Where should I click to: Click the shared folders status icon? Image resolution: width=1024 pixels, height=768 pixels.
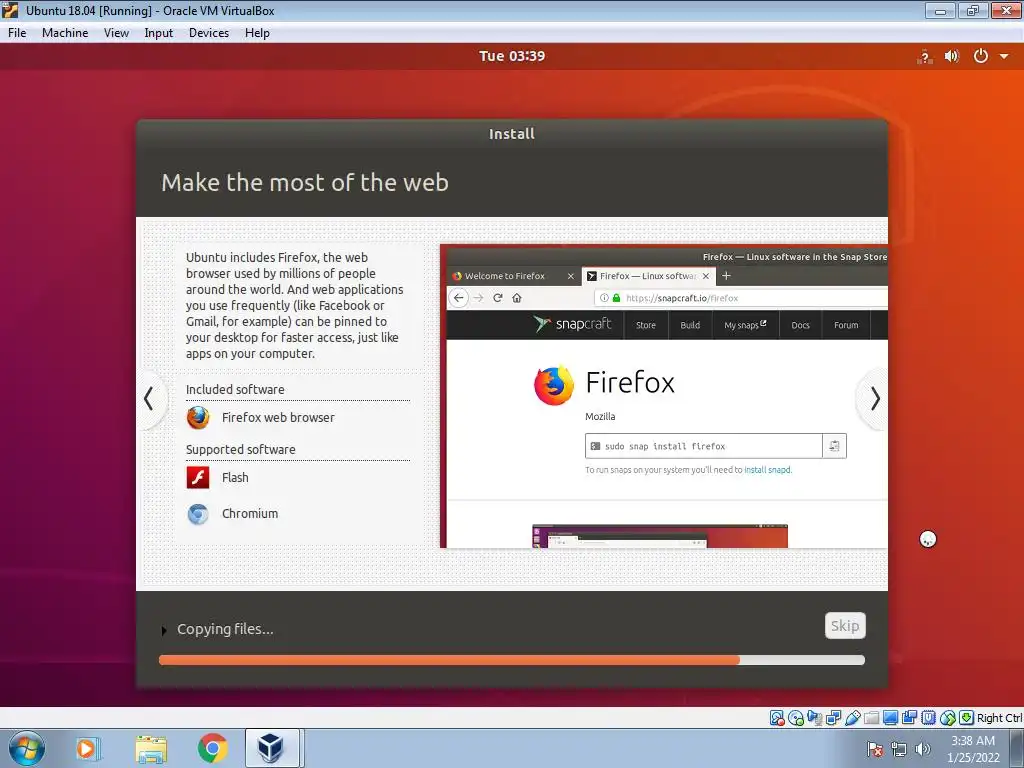(x=871, y=718)
